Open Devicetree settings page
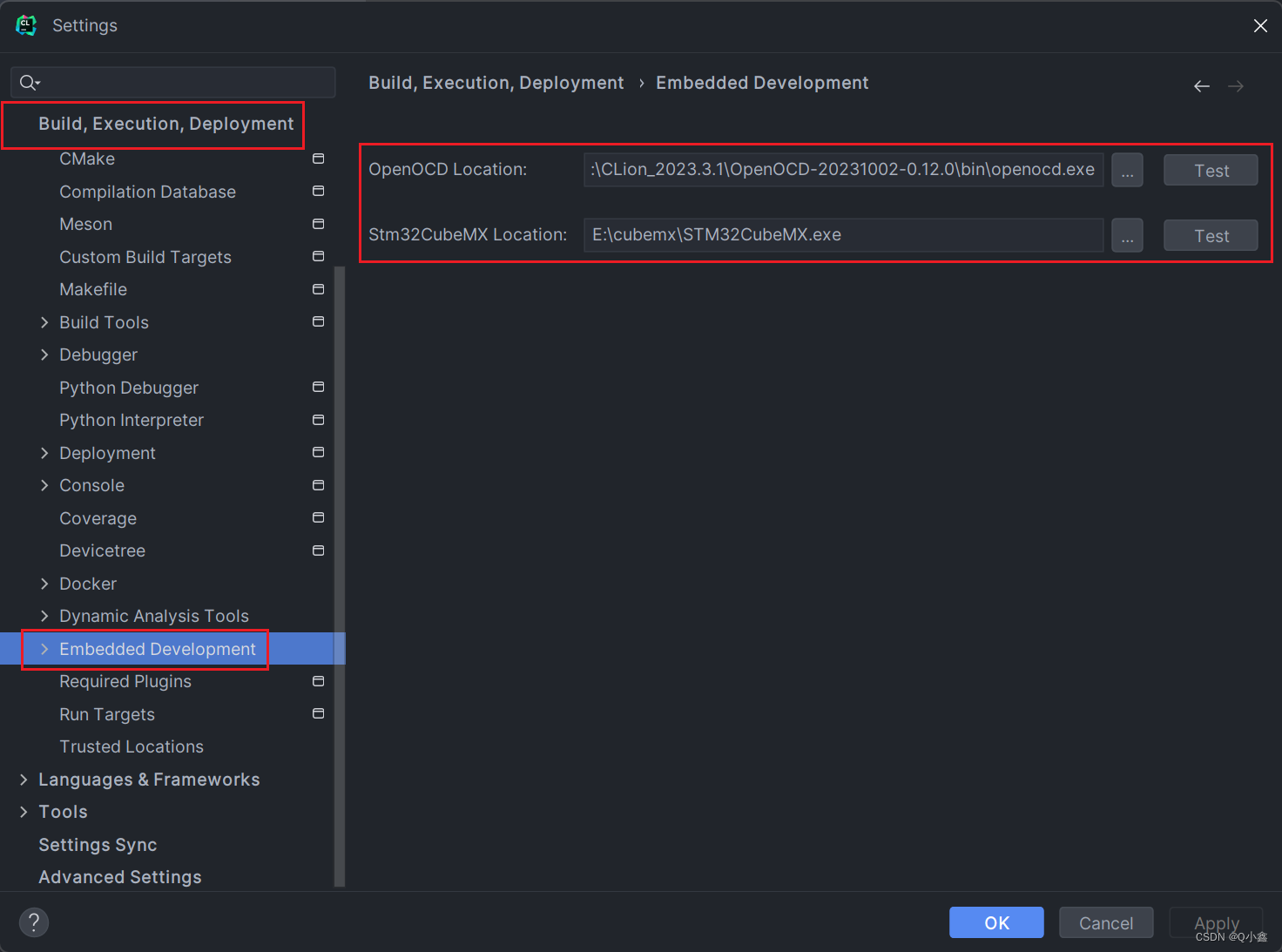The width and height of the screenshot is (1282, 952). coord(102,550)
